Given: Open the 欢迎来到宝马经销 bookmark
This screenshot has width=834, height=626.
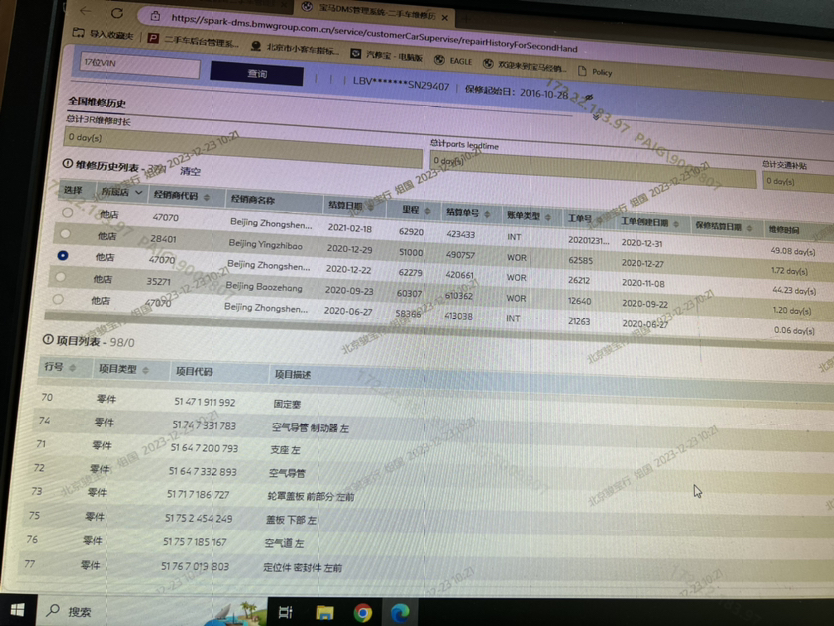Looking at the screenshot, I should point(524,66).
